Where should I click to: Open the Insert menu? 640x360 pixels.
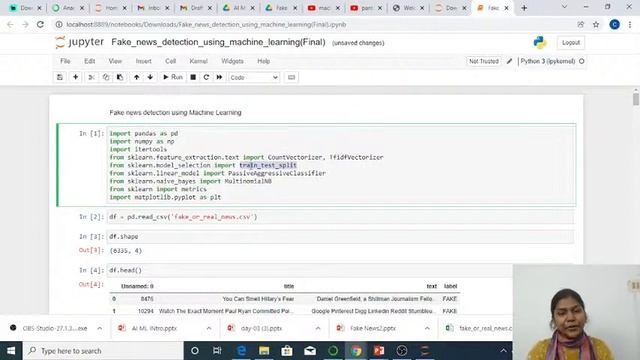pyautogui.click(x=143, y=61)
